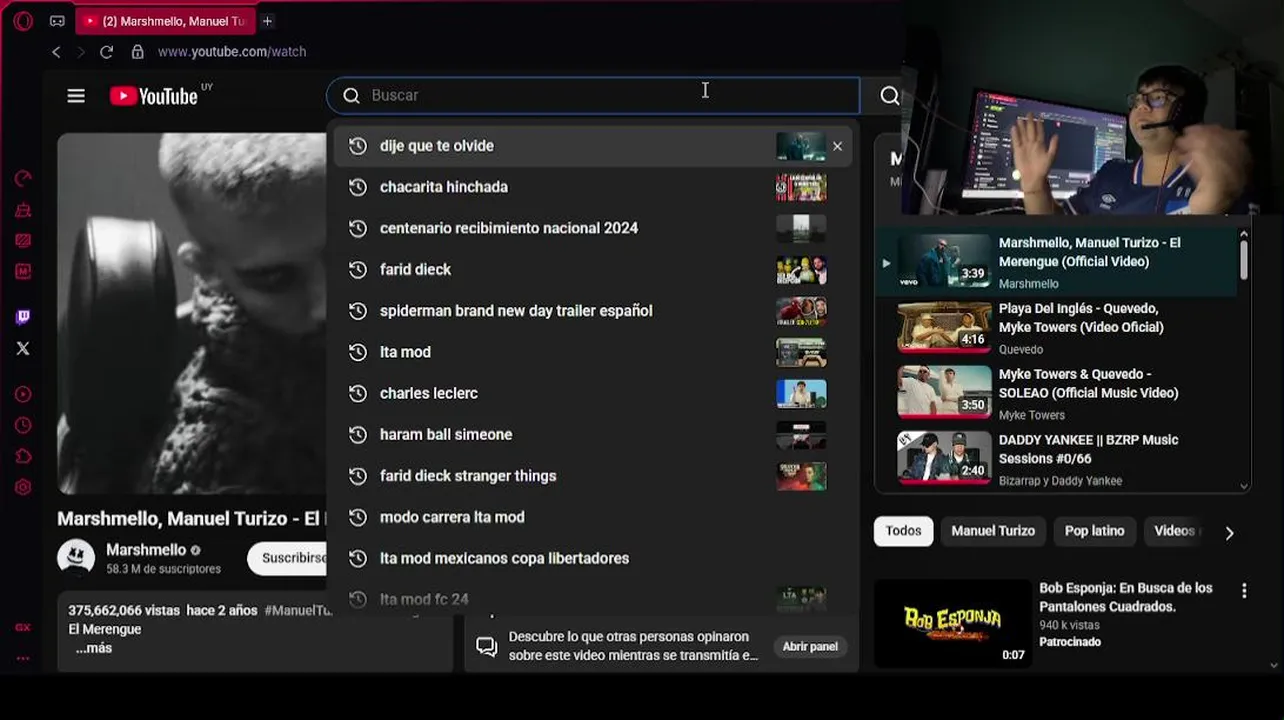Open Settings gear in sidebar
1284x720 pixels.
tap(23, 487)
